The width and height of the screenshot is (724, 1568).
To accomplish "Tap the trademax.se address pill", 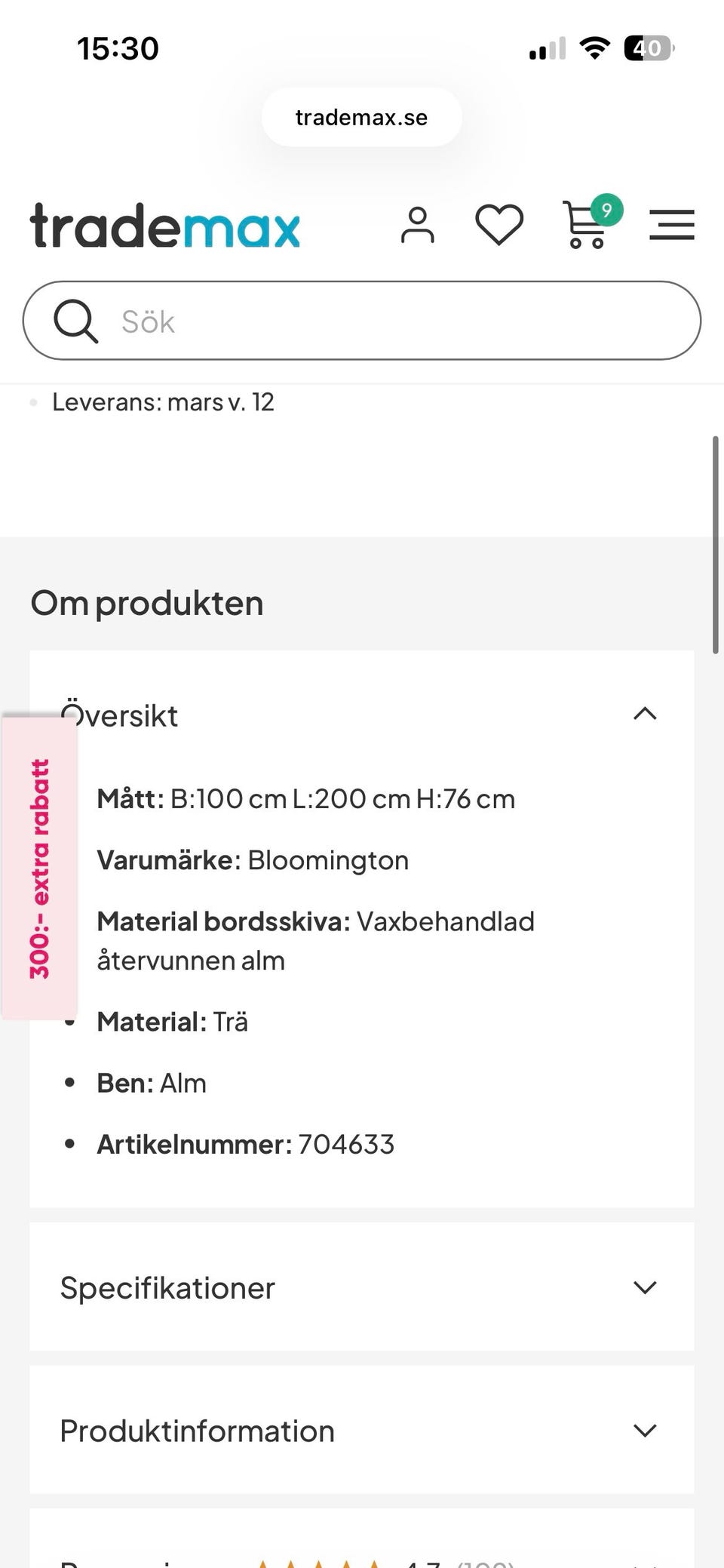I will click(361, 118).
